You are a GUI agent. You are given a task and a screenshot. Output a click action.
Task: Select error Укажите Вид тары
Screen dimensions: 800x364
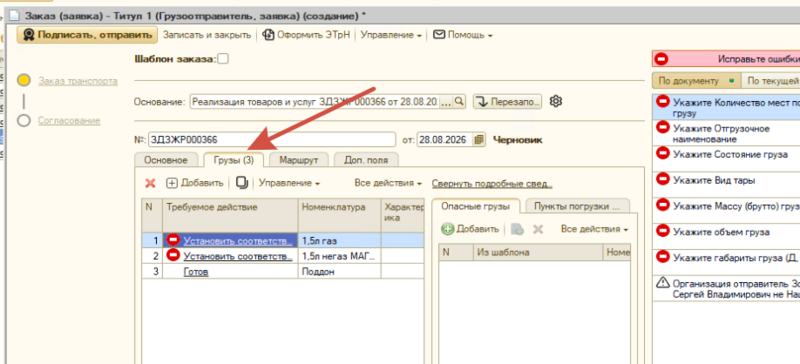(x=727, y=185)
